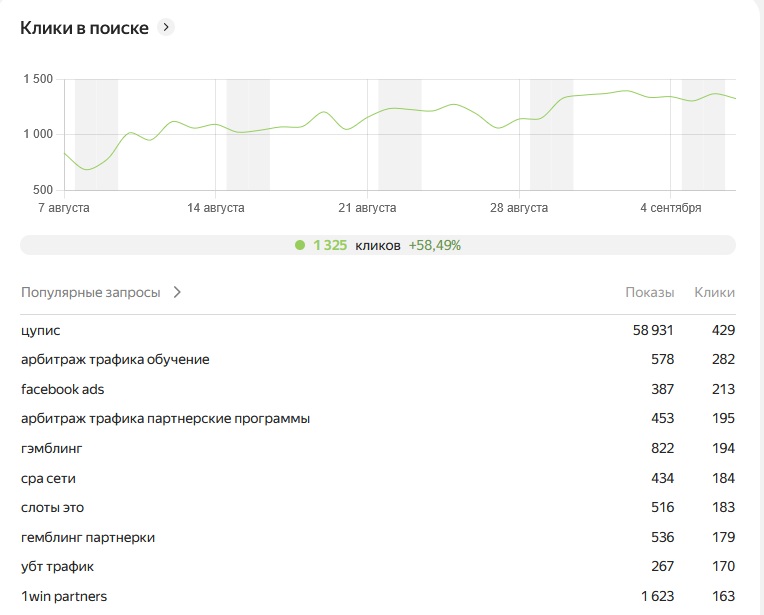Click impressions value 1 623
Image resolution: width=764 pixels, height=615 pixels.
(658, 596)
